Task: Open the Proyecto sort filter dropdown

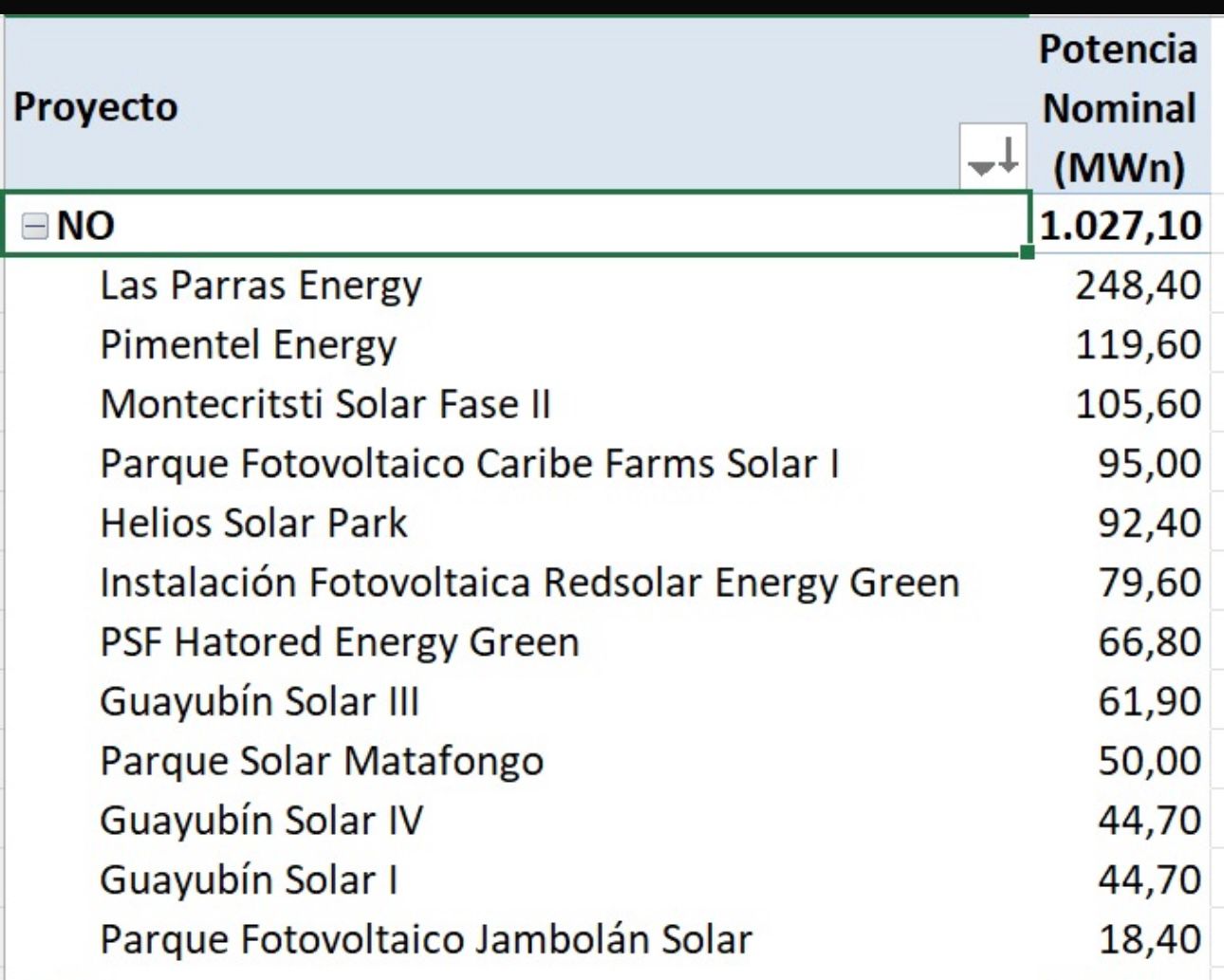Action: (992, 155)
